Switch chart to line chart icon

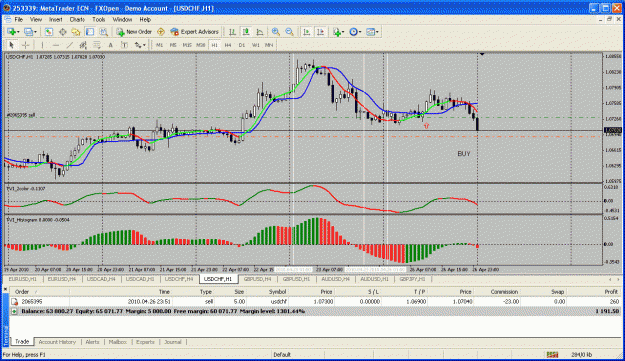(x=259, y=31)
